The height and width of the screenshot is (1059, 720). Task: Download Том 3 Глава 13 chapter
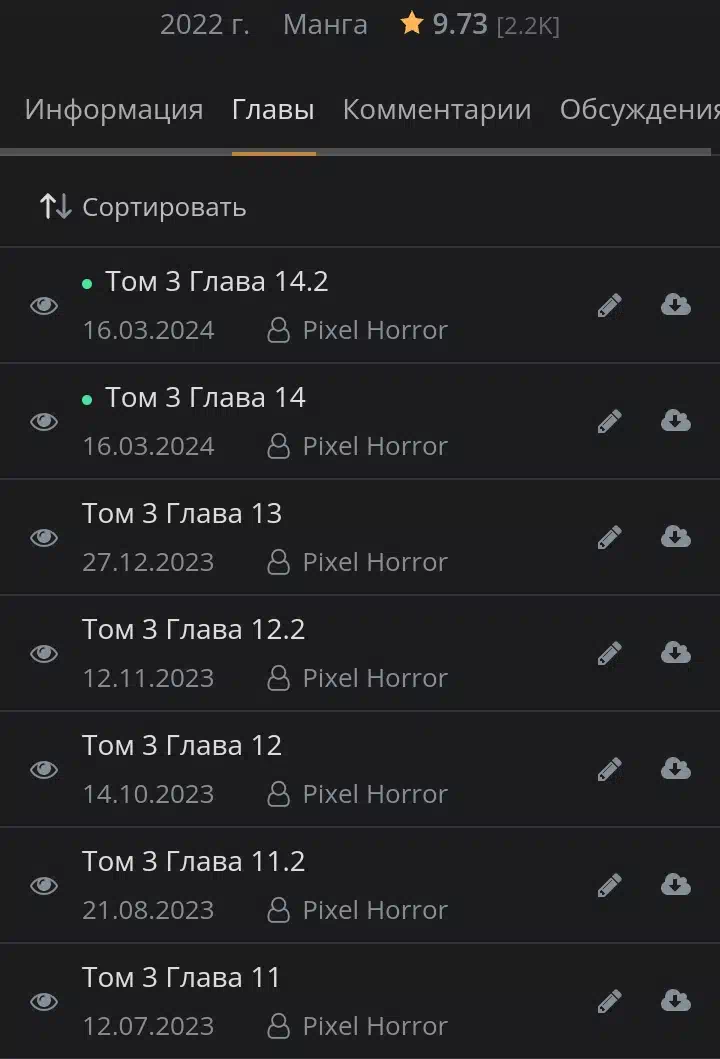pyautogui.click(x=675, y=537)
